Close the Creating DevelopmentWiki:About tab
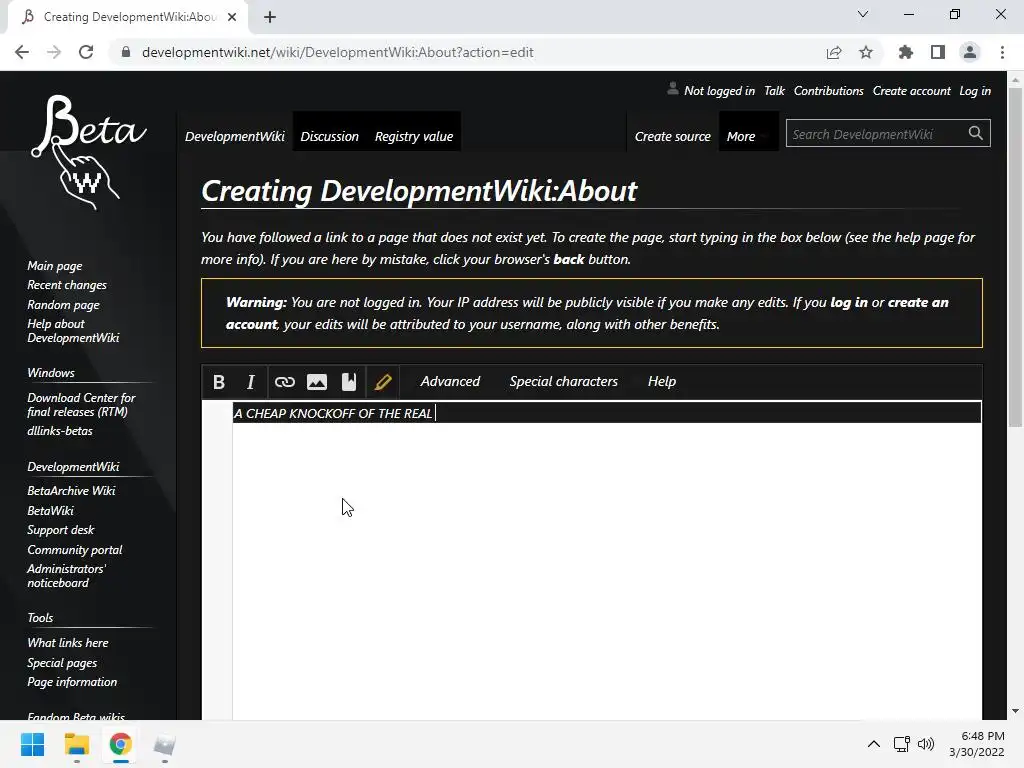 click(232, 17)
